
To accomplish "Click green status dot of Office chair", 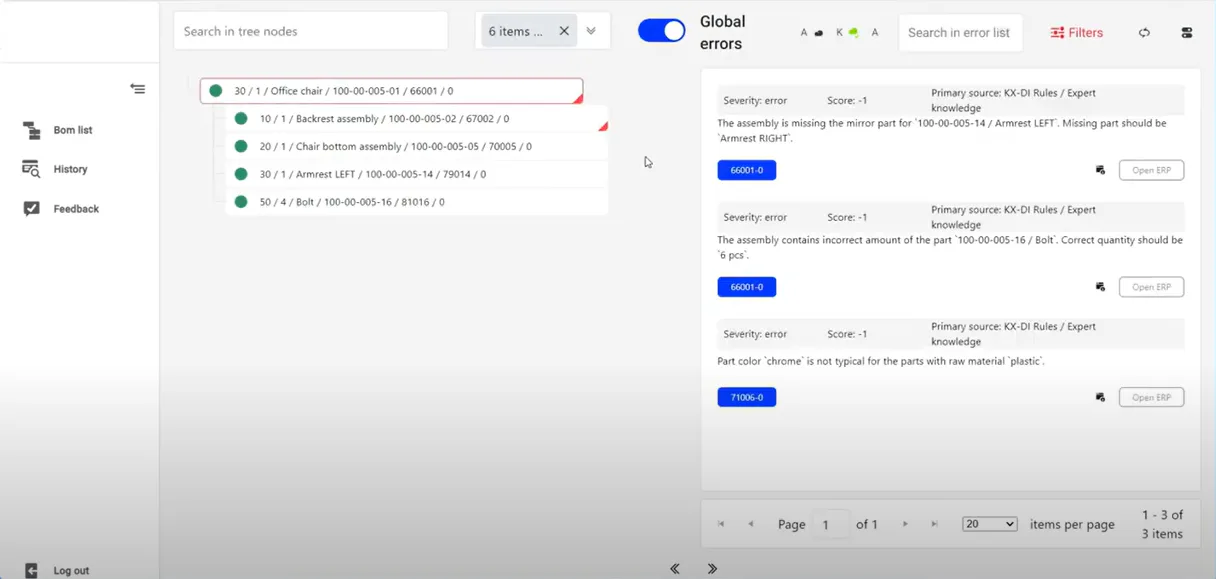I will point(215,91).
